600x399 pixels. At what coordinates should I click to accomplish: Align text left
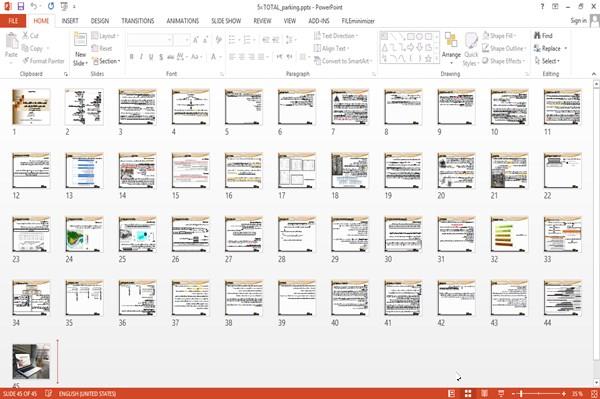(232, 57)
